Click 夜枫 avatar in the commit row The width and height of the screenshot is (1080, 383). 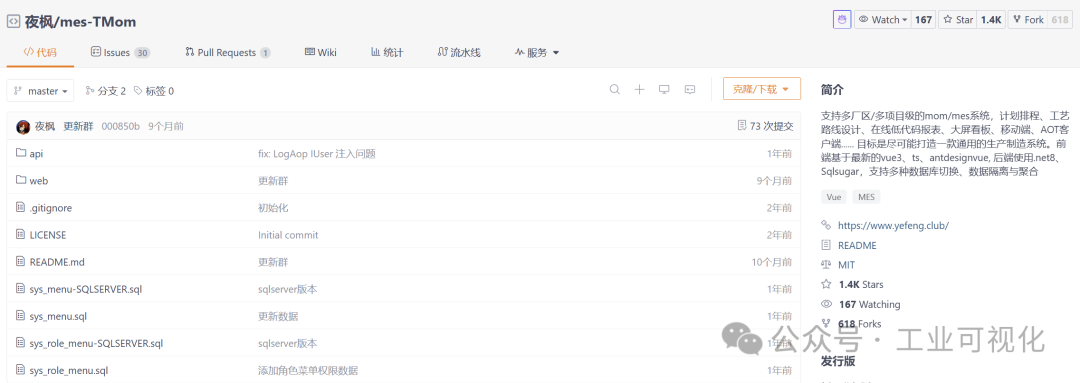(x=23, y=127)
